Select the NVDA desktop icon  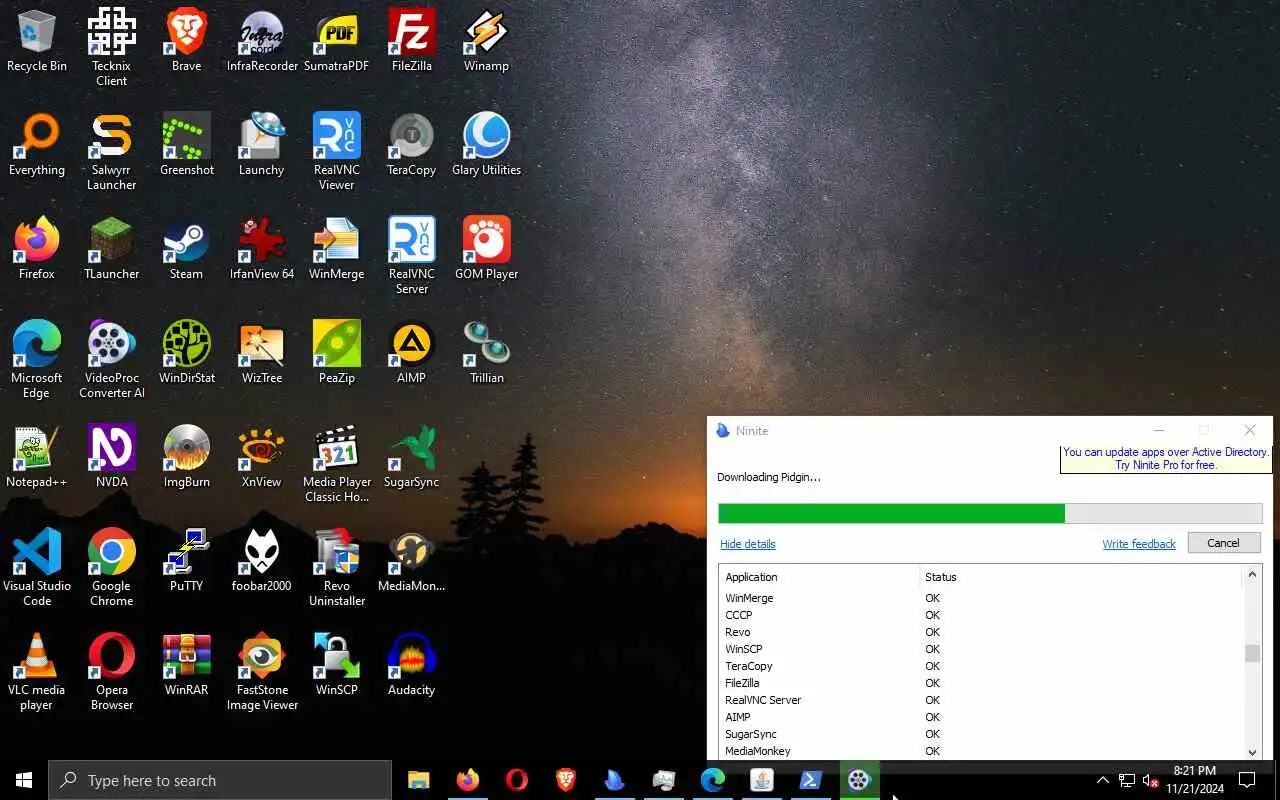(111, 457)
